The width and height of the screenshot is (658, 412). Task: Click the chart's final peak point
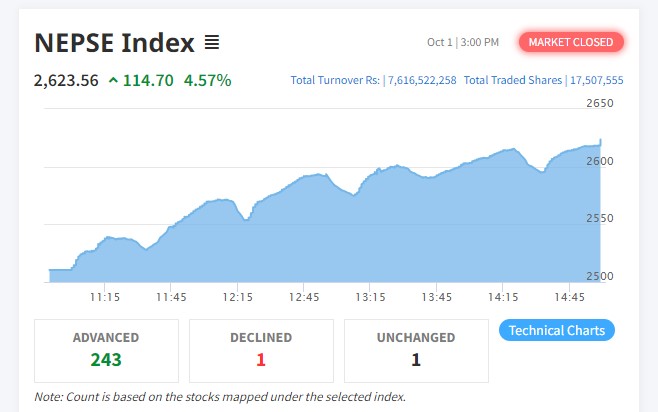point(601,140)
